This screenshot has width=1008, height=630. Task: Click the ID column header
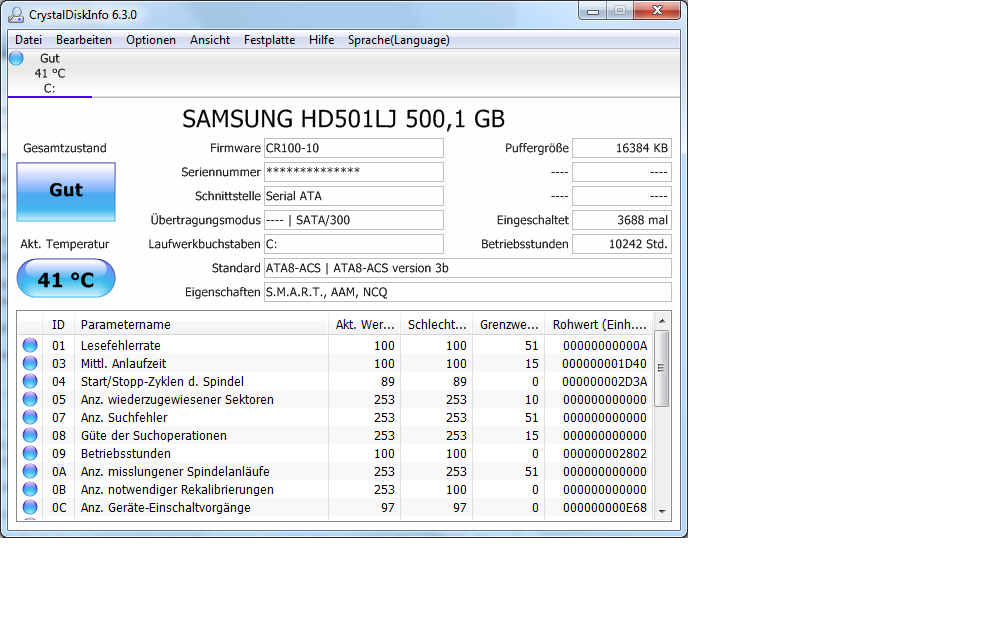pos(58,325)
